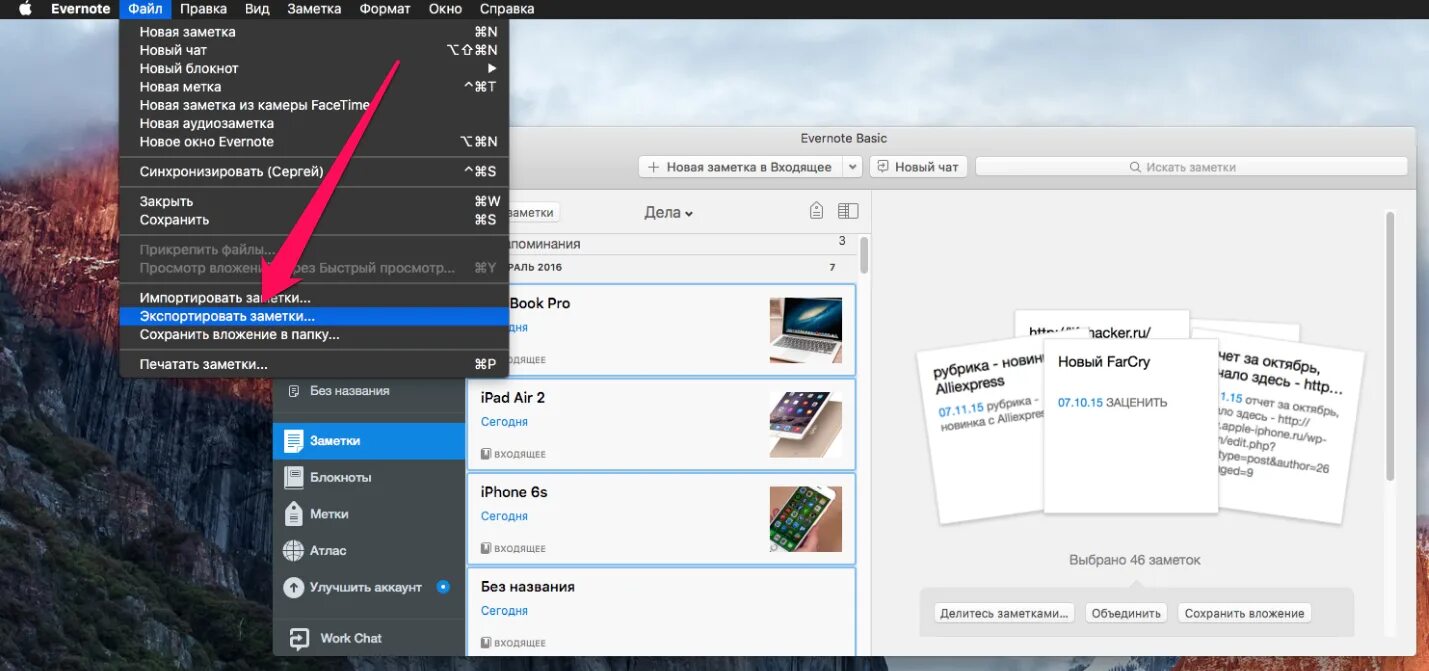Choose Новое окно Evernote

(x=314, y=142)
